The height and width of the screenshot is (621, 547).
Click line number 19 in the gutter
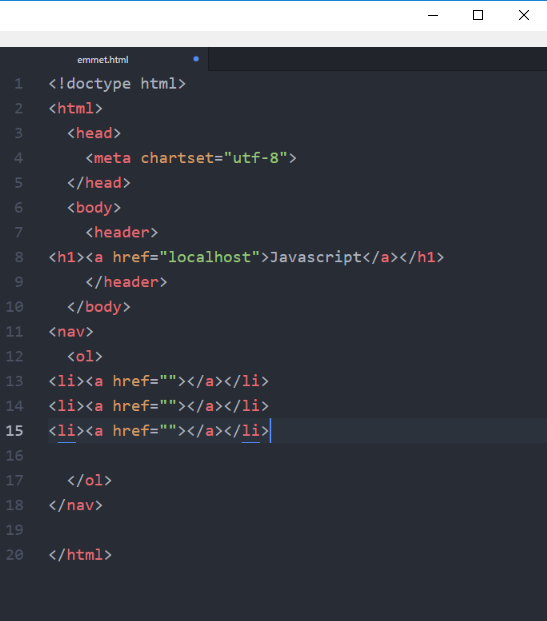point(14,530)
